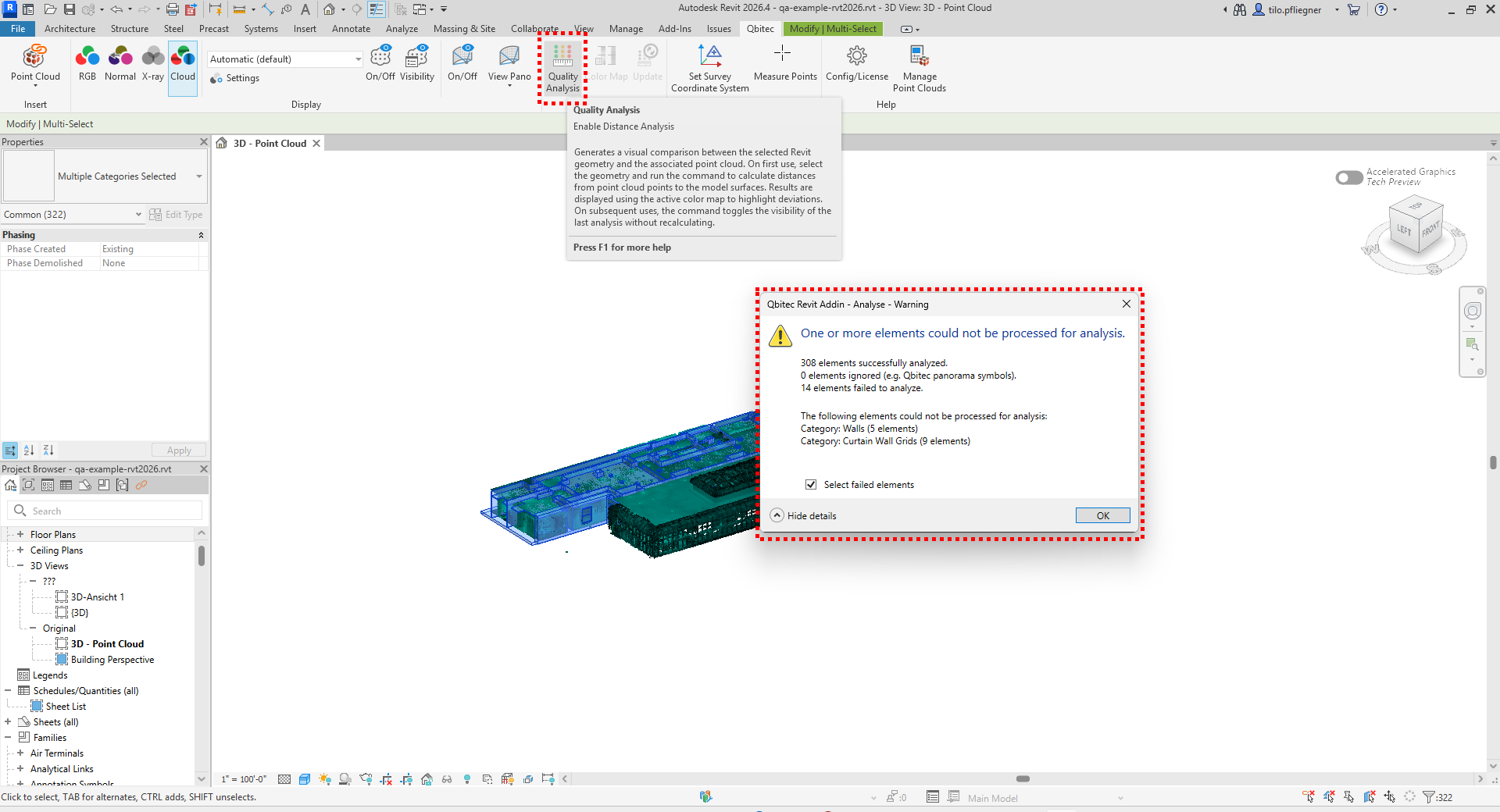Select X-ray display mode
This screenshot has width=1500, height=812.
click(x=153, y=62)
